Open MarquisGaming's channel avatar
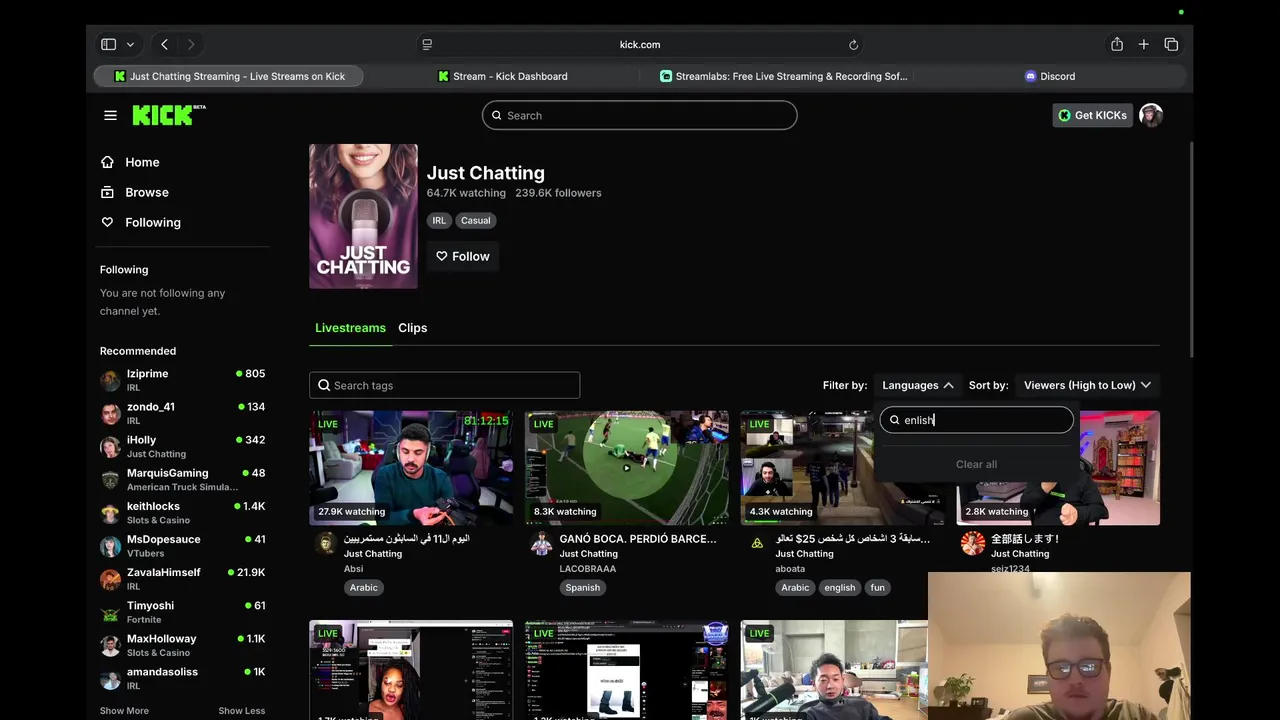 (110, 479)
